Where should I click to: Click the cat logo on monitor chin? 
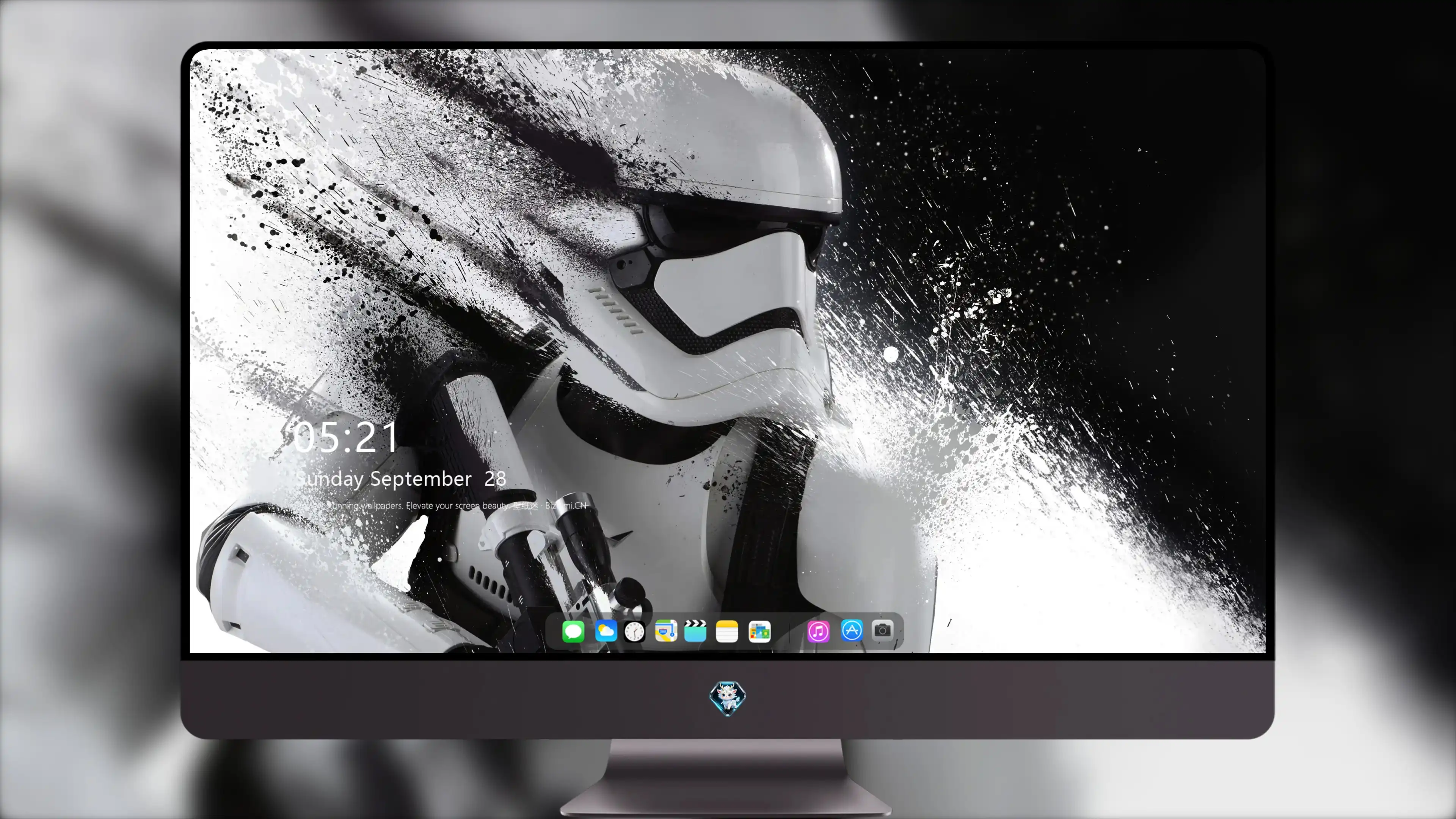click(728, 698)
